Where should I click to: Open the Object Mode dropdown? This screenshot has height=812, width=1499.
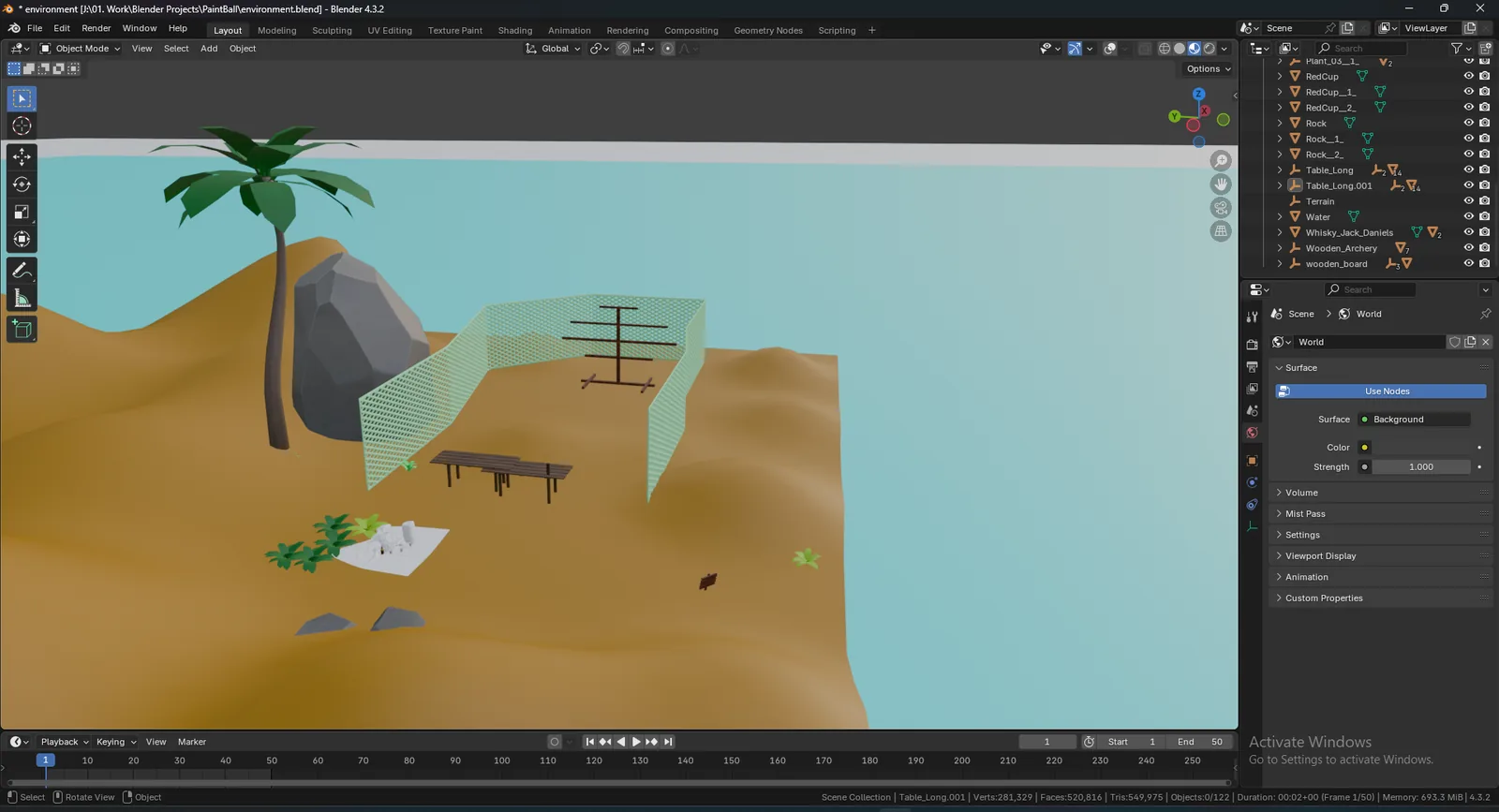81,49
